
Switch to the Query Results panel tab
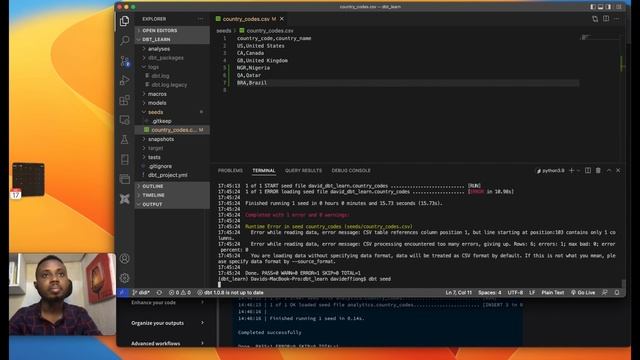(303, 171)
